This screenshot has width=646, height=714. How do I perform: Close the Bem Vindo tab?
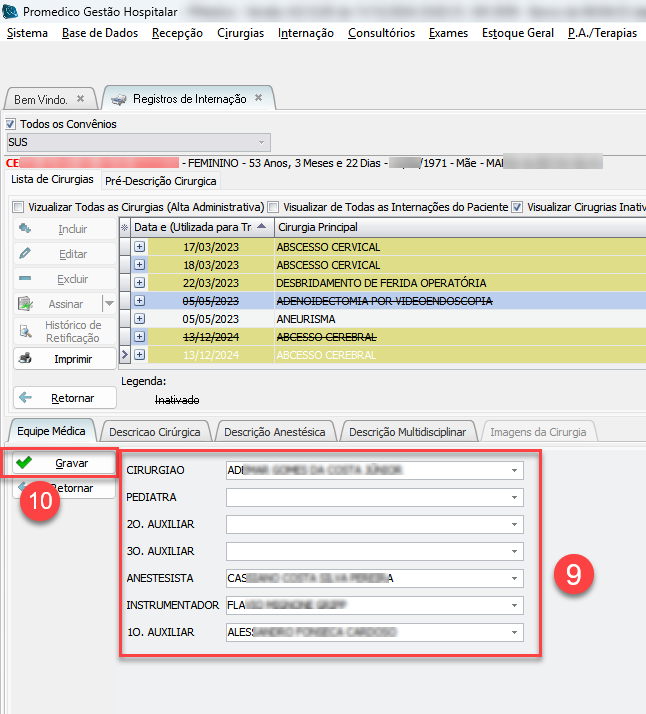(81, 99)
